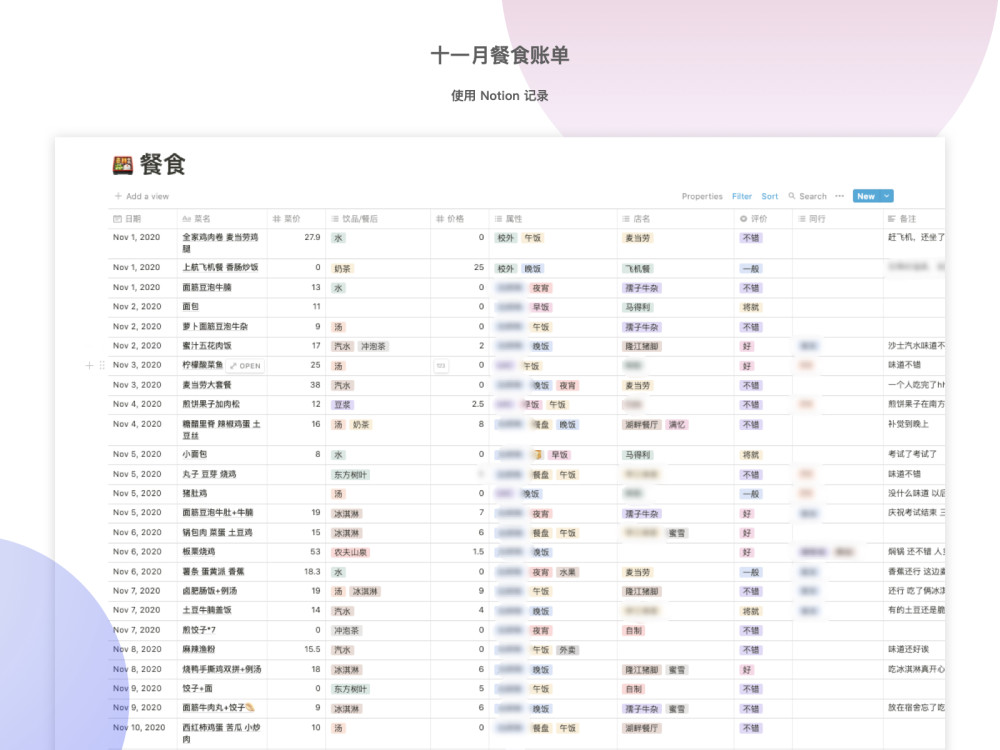Click the 餐食 page title
1000x750 pixels.
click(x=163, y=165)
